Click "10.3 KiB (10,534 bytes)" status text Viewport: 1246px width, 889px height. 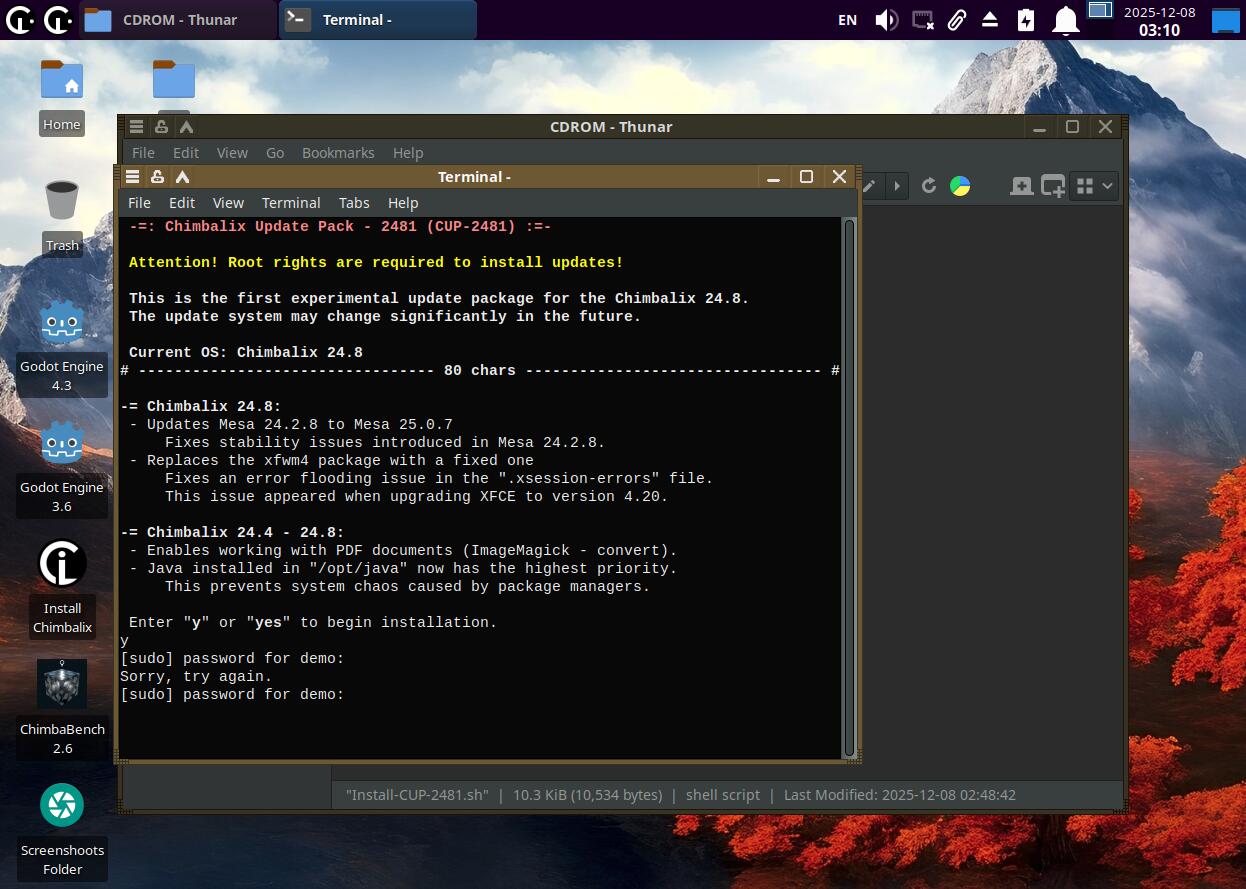tap(587, 795)
